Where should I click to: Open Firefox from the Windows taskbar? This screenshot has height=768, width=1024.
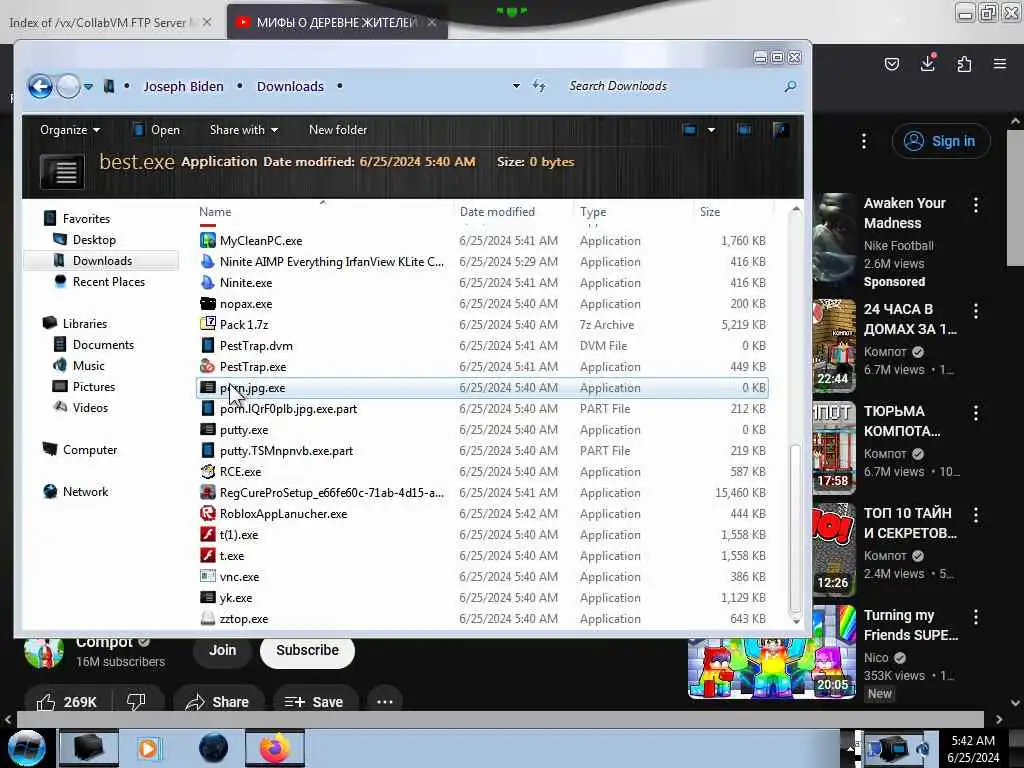[x=275, y=748]
